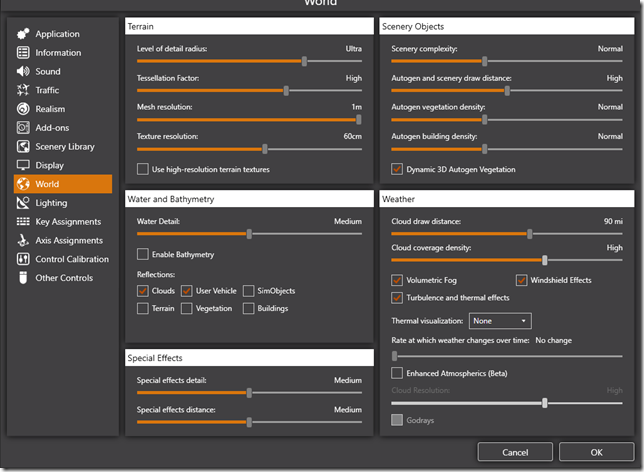Click the 'Terrain' section header
Viewport: 644px width, 472px height.
pos(249,26)
